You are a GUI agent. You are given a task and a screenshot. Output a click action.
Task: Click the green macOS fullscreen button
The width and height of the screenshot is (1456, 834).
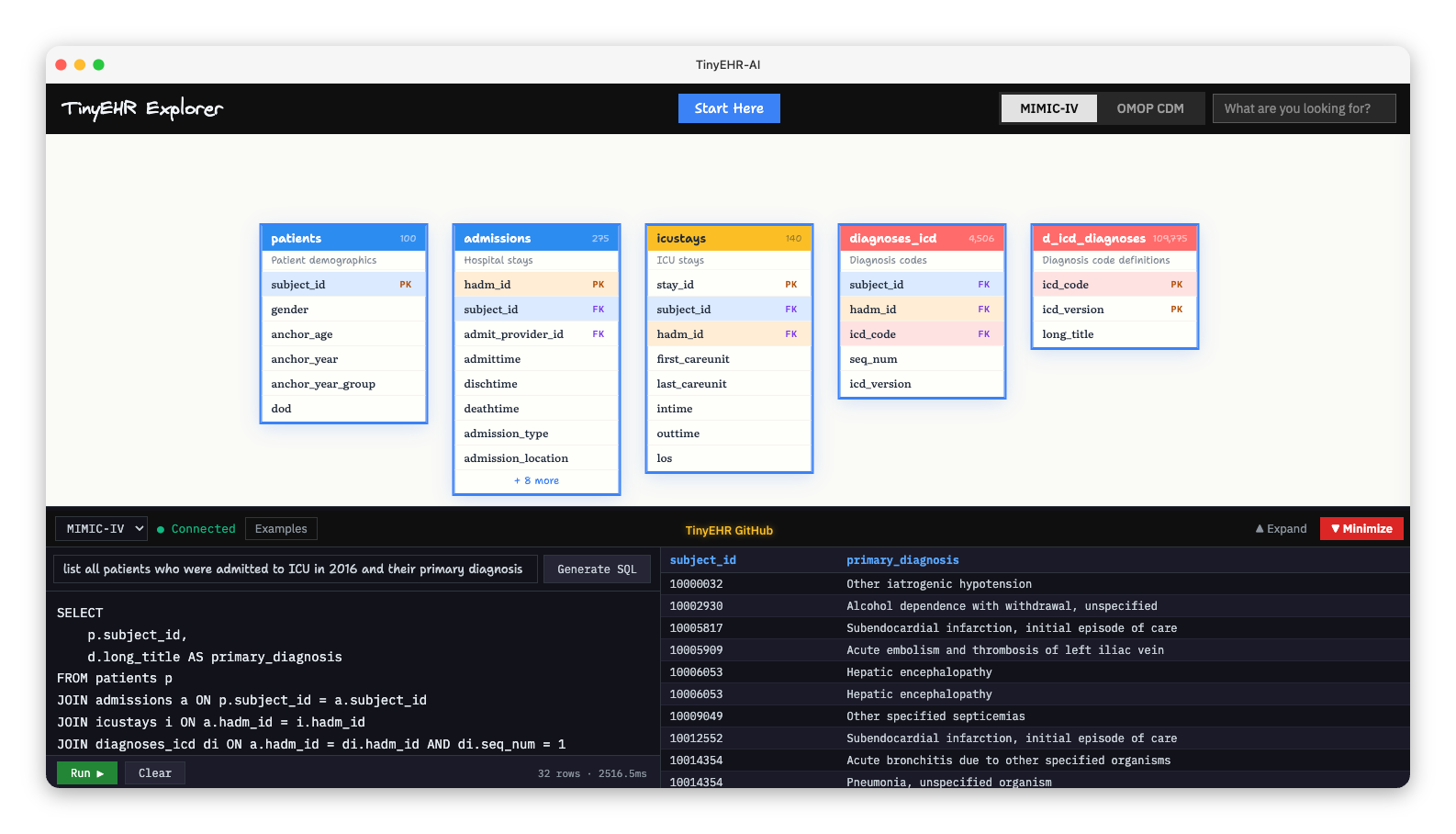[98, 64]
